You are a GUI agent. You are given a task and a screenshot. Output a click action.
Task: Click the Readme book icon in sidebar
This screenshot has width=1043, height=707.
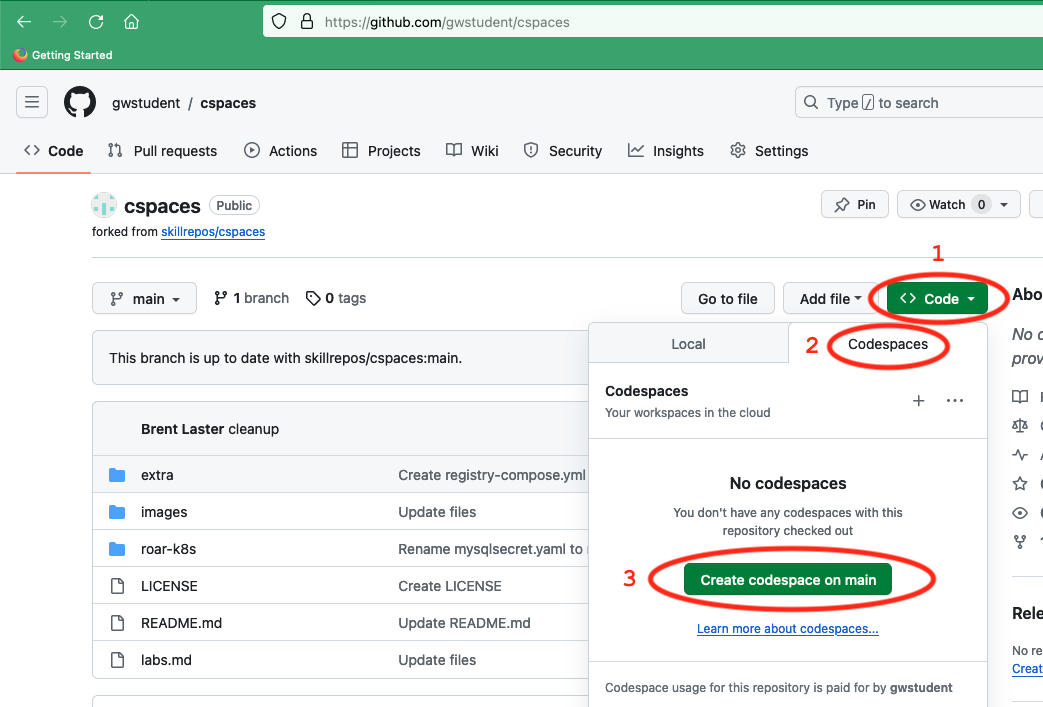point(1020,396)
